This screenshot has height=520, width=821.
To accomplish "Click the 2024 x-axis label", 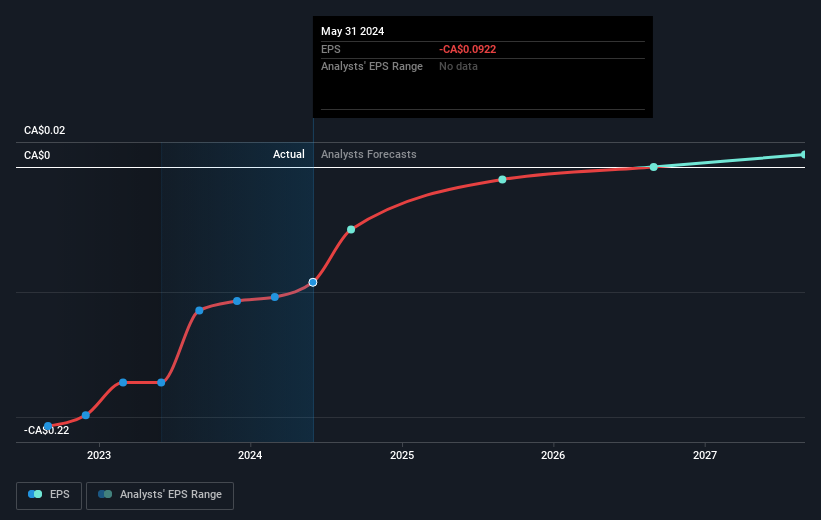I will click(250, 455).
